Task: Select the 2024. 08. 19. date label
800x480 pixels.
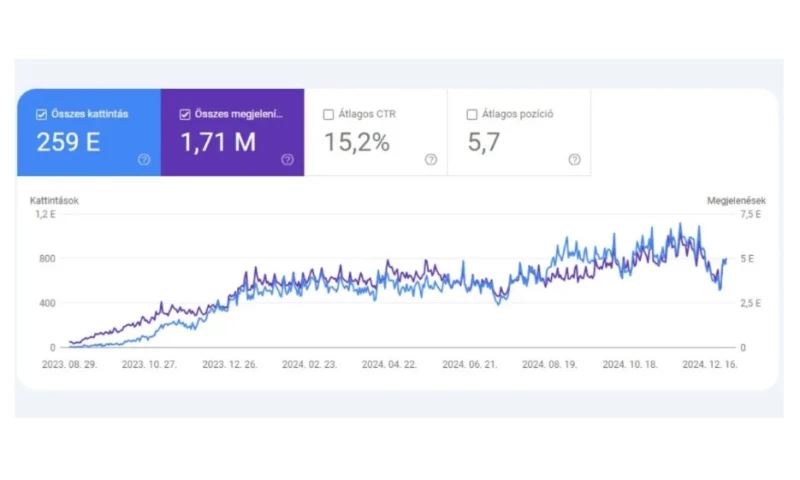Action: point(549,365)
